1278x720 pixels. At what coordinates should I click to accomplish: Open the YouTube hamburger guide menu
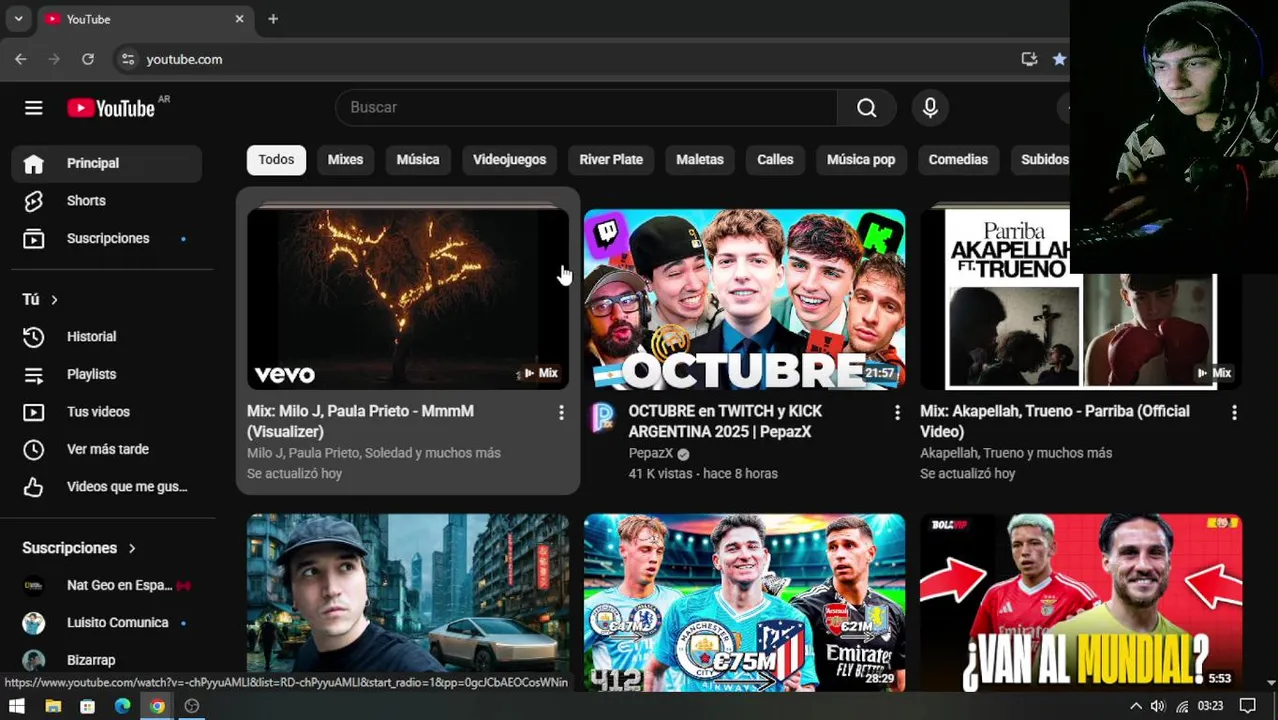click(33, 108)
